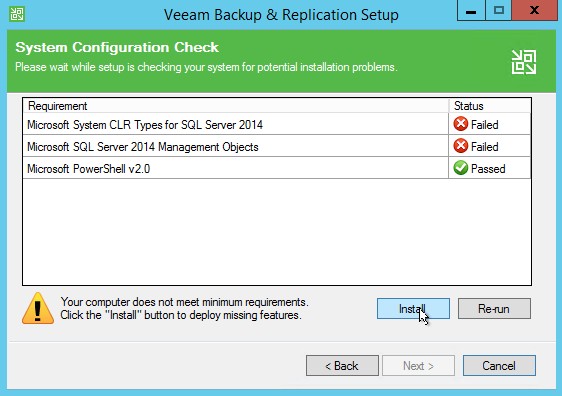562x396 pixels.
Task: Click Install to deploy missing features
Action: (x=413, y=309)
